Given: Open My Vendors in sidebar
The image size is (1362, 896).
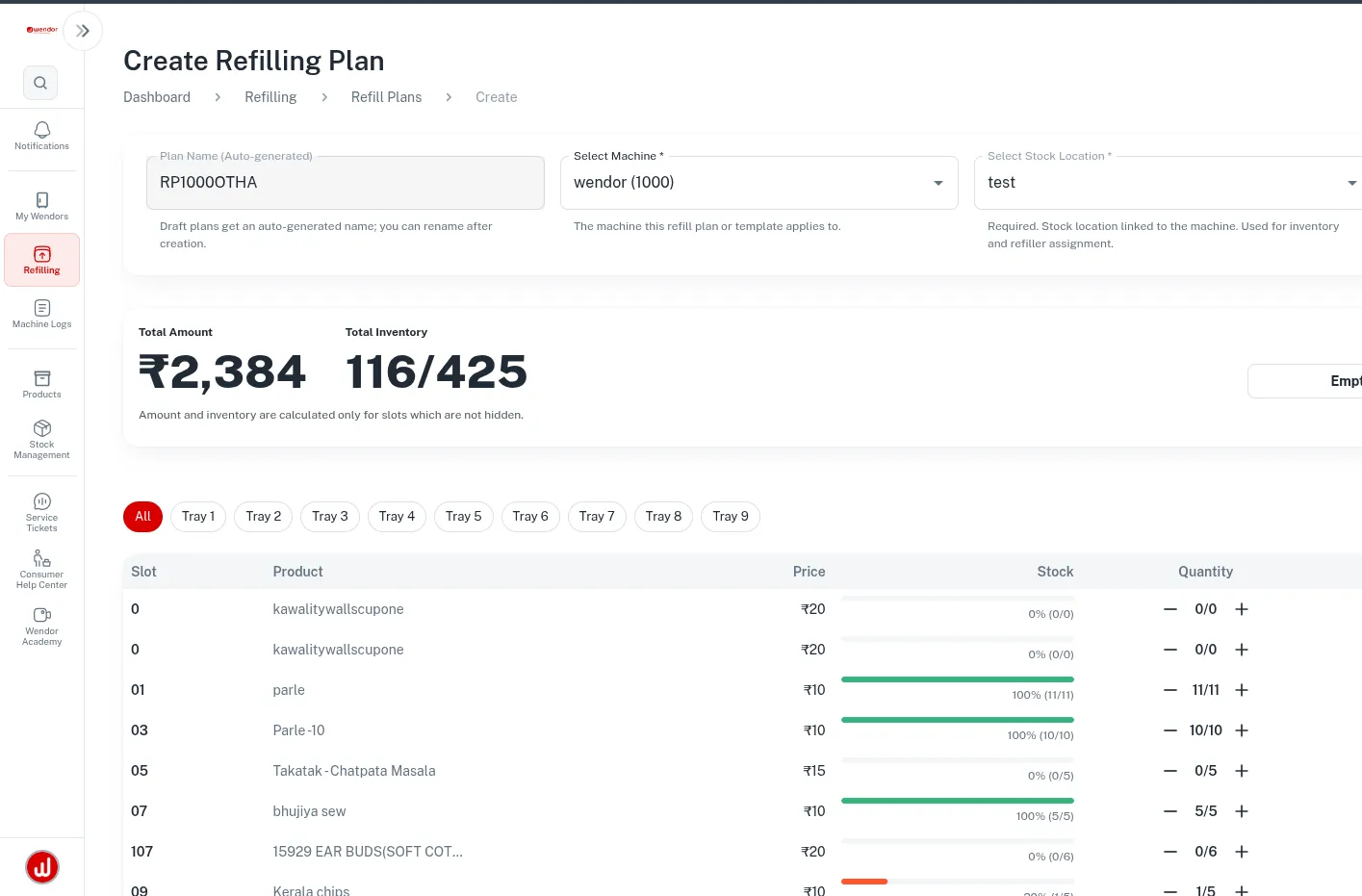Looking at the screenshot, I should tap(41, 206).
